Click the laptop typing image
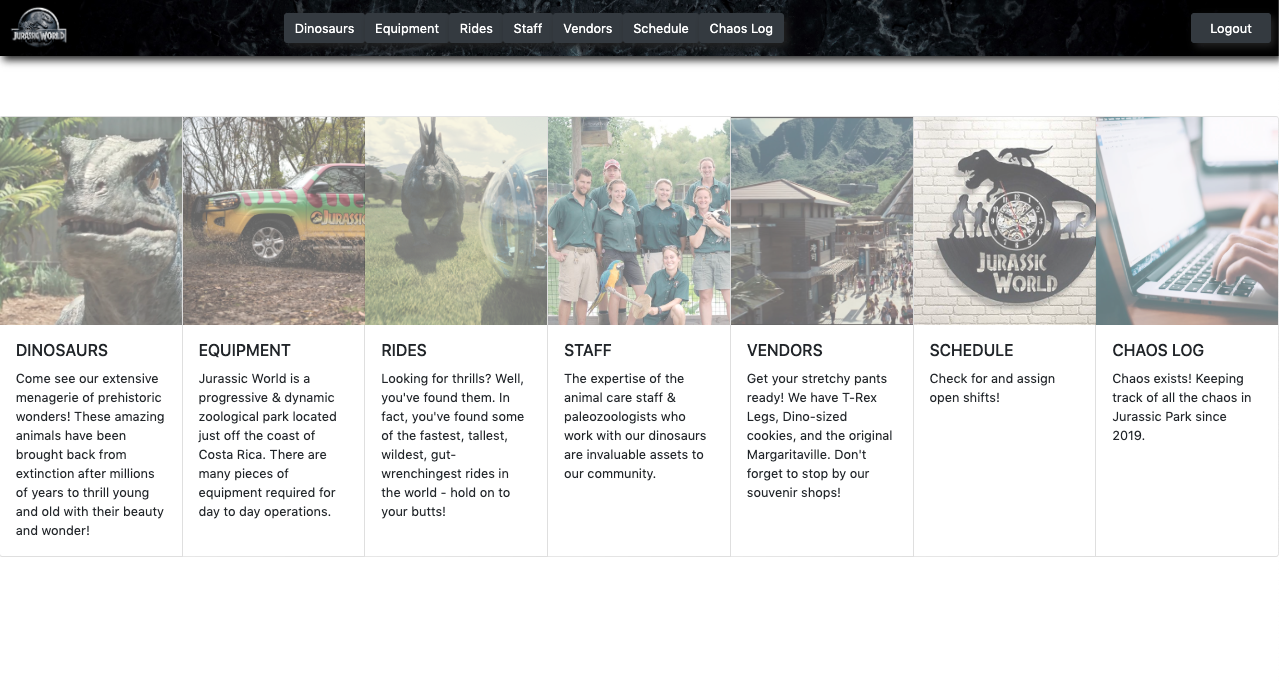The height and width of the screenshot is (683, 1279). 1187,221
